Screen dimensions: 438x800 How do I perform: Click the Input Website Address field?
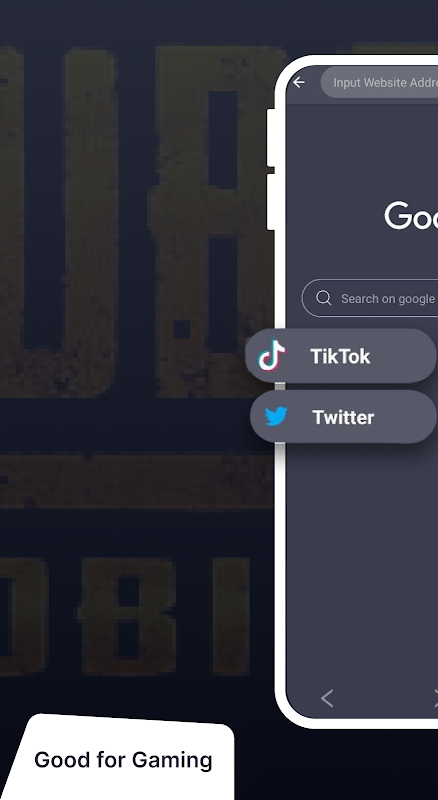(379, 82)
